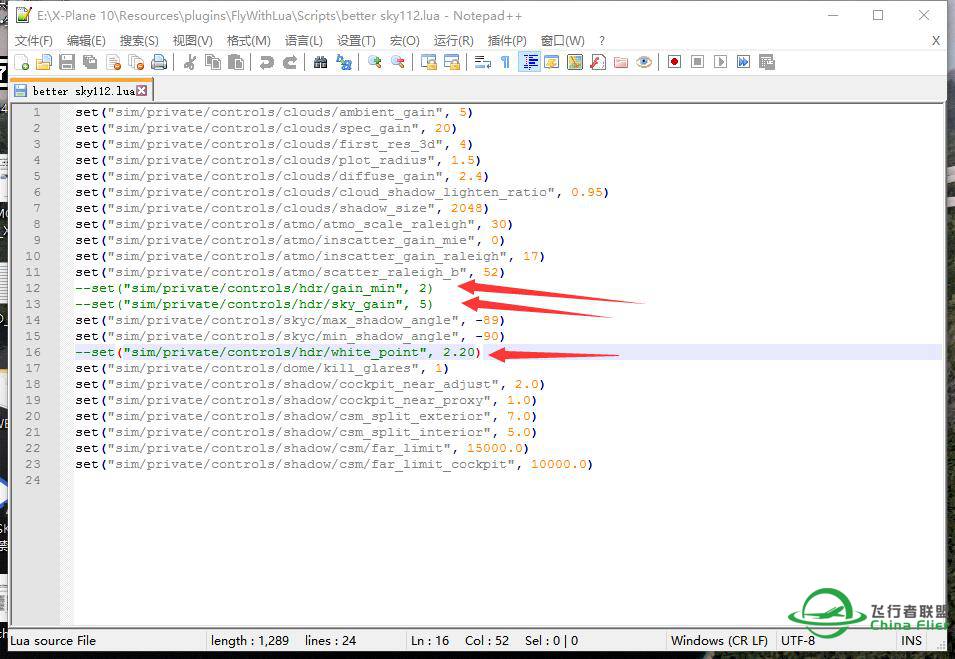Toggle synchronized horizontal scrolling icon
The height and width of the screenshot is (659, 955).
tap(452, 62)
